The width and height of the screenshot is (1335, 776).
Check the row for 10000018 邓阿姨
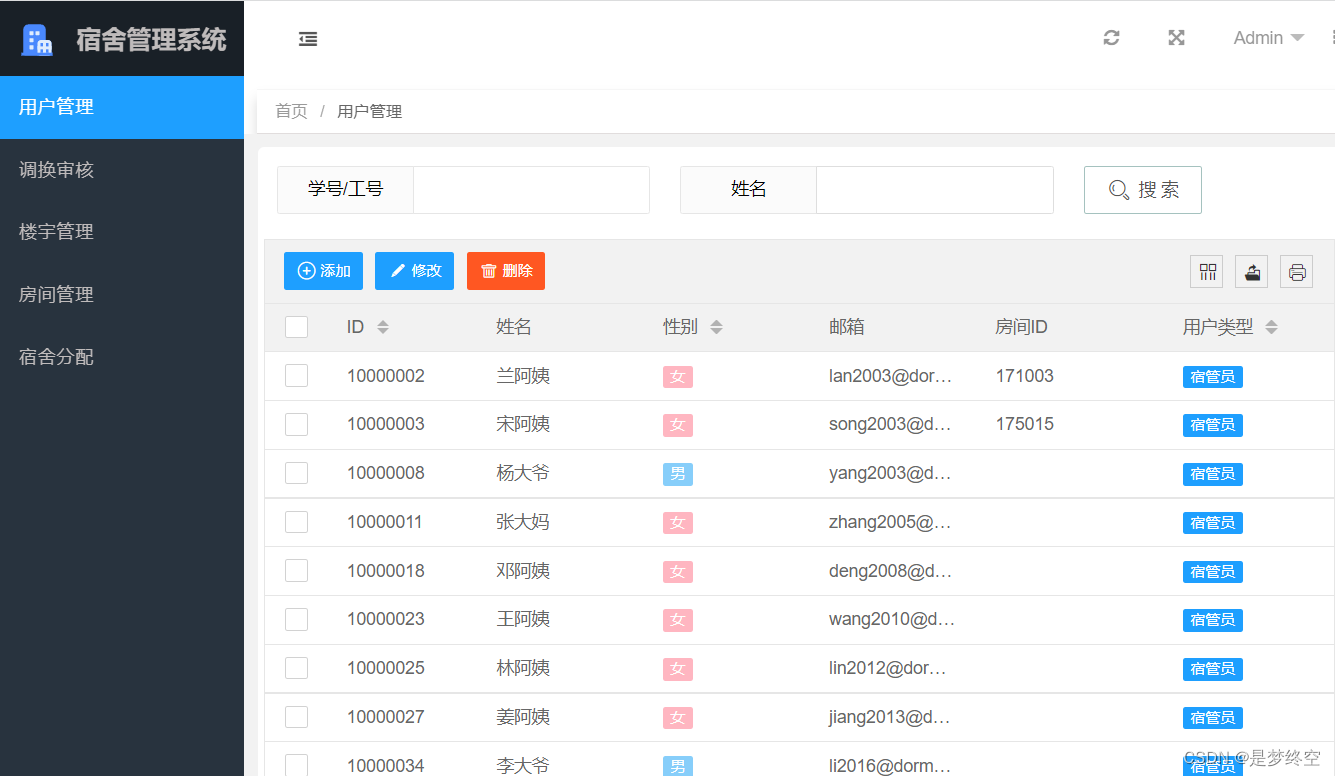[297, 570]
